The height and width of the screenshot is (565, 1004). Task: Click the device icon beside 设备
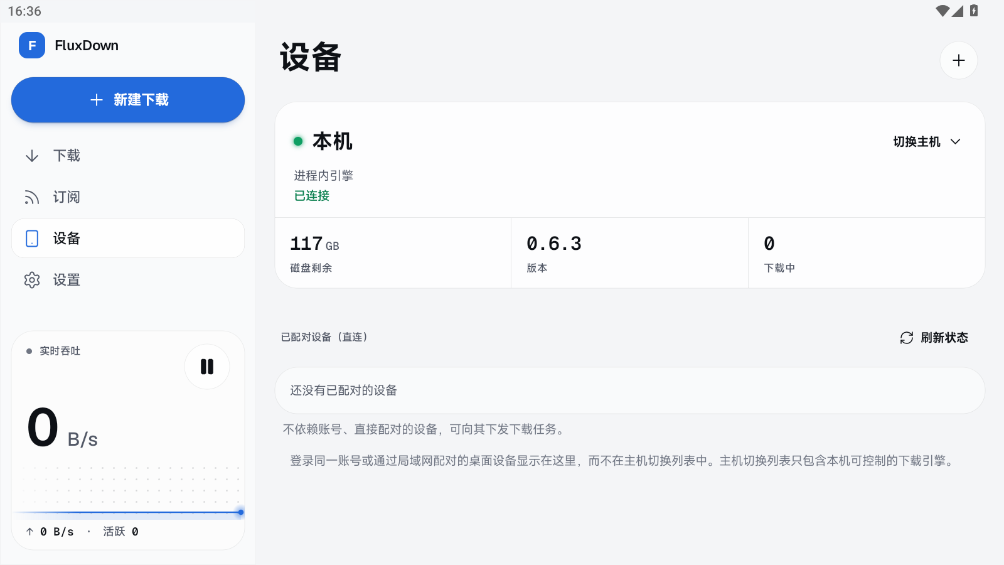(32, 238)
